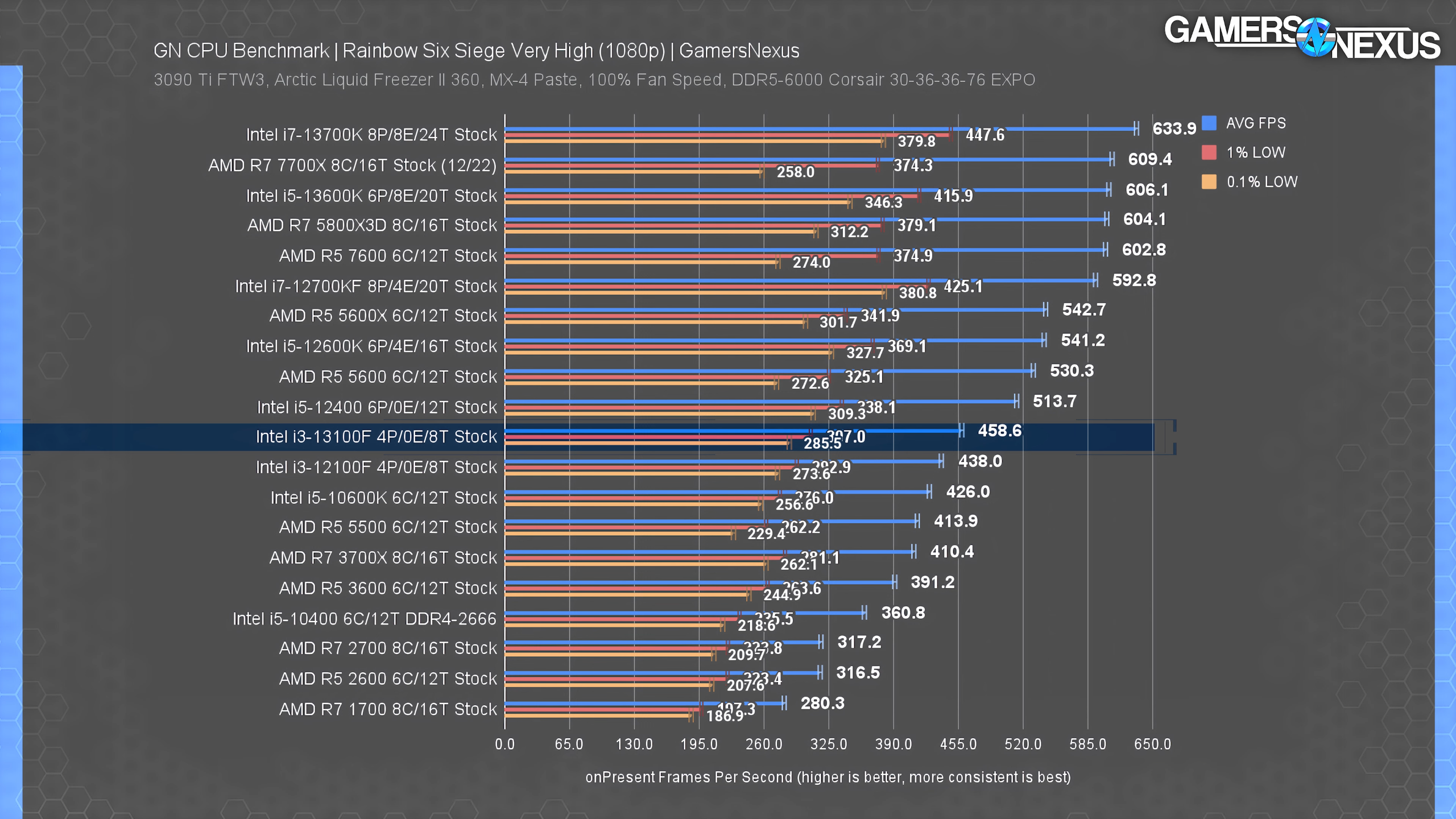Click the 650.0 x-axis tick label
1456x819 pixels.
click(x=1152, y=744)
